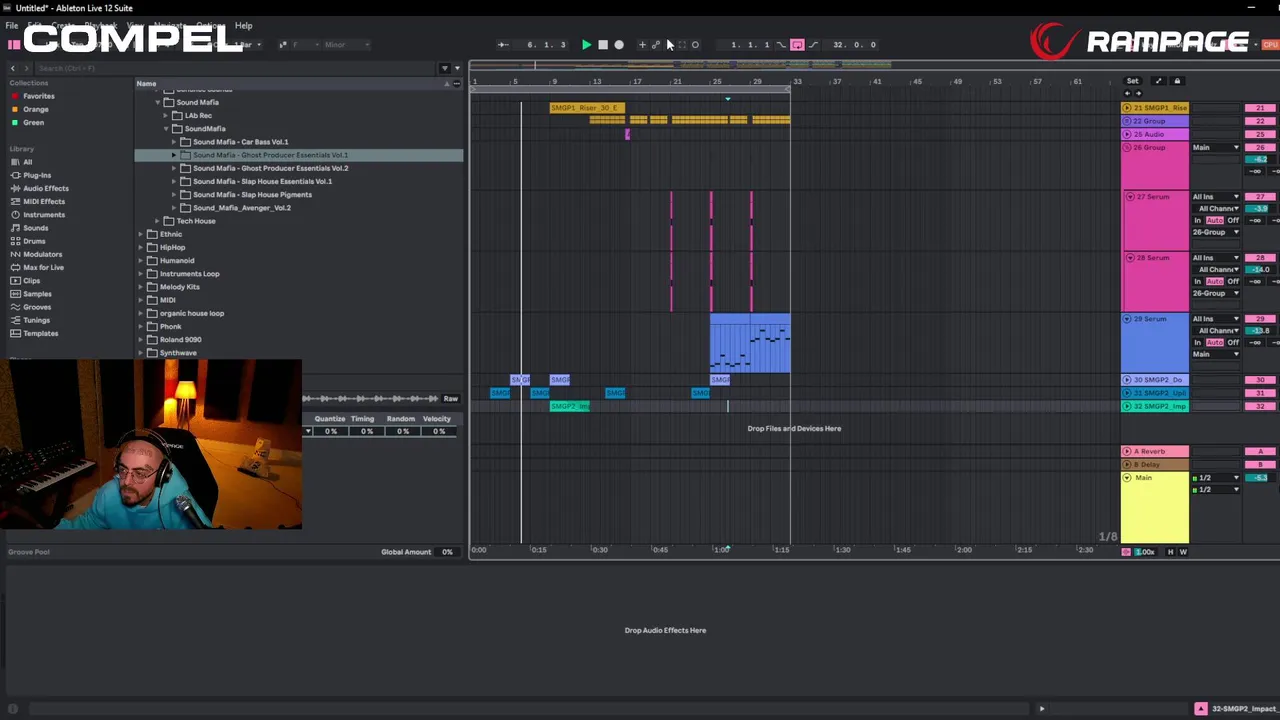Click the browser search field
Viewport: 1280px width, 720px height.
point(235,68)
